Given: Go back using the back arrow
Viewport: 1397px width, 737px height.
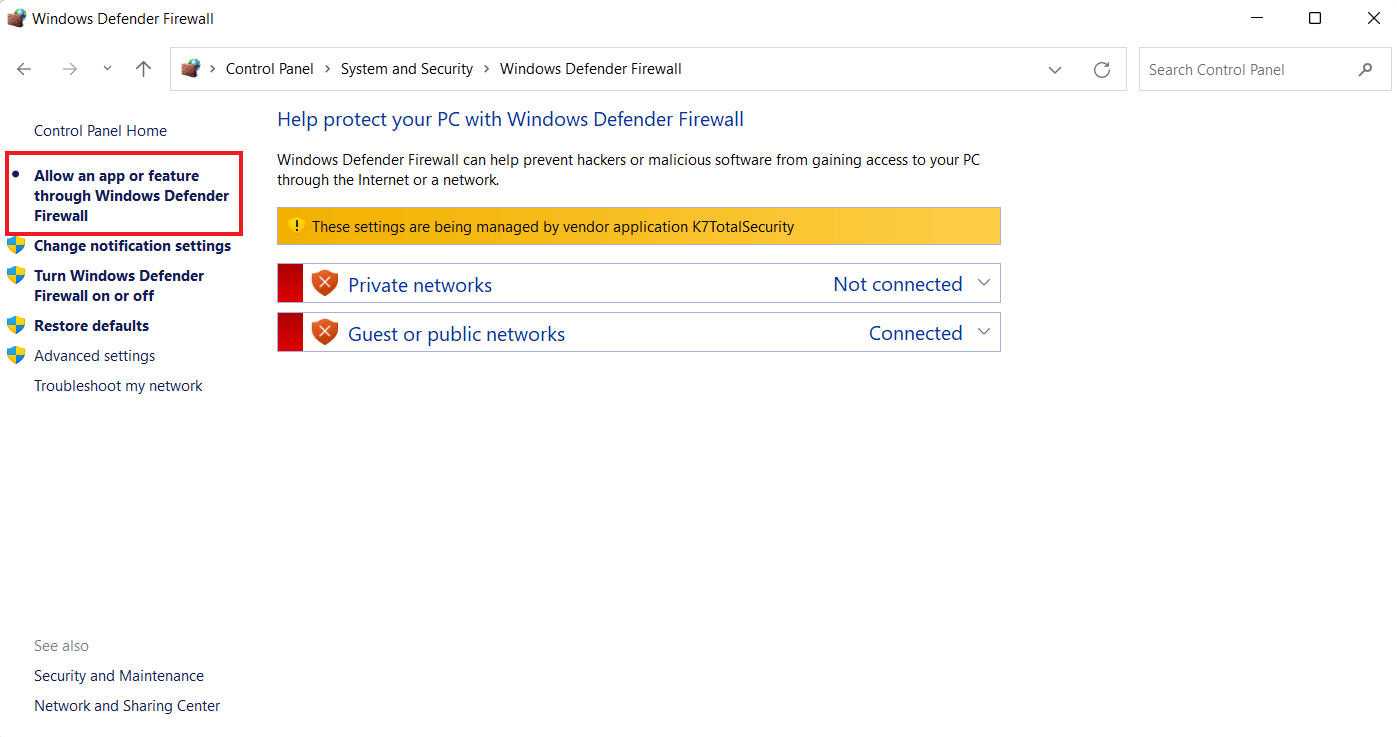Looking at the screenshot, I should click(x=25, y=69).
